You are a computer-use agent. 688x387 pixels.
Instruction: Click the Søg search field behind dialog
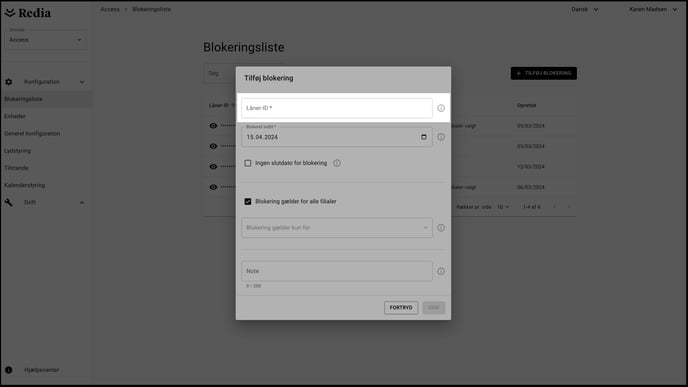tap(219, 73)
